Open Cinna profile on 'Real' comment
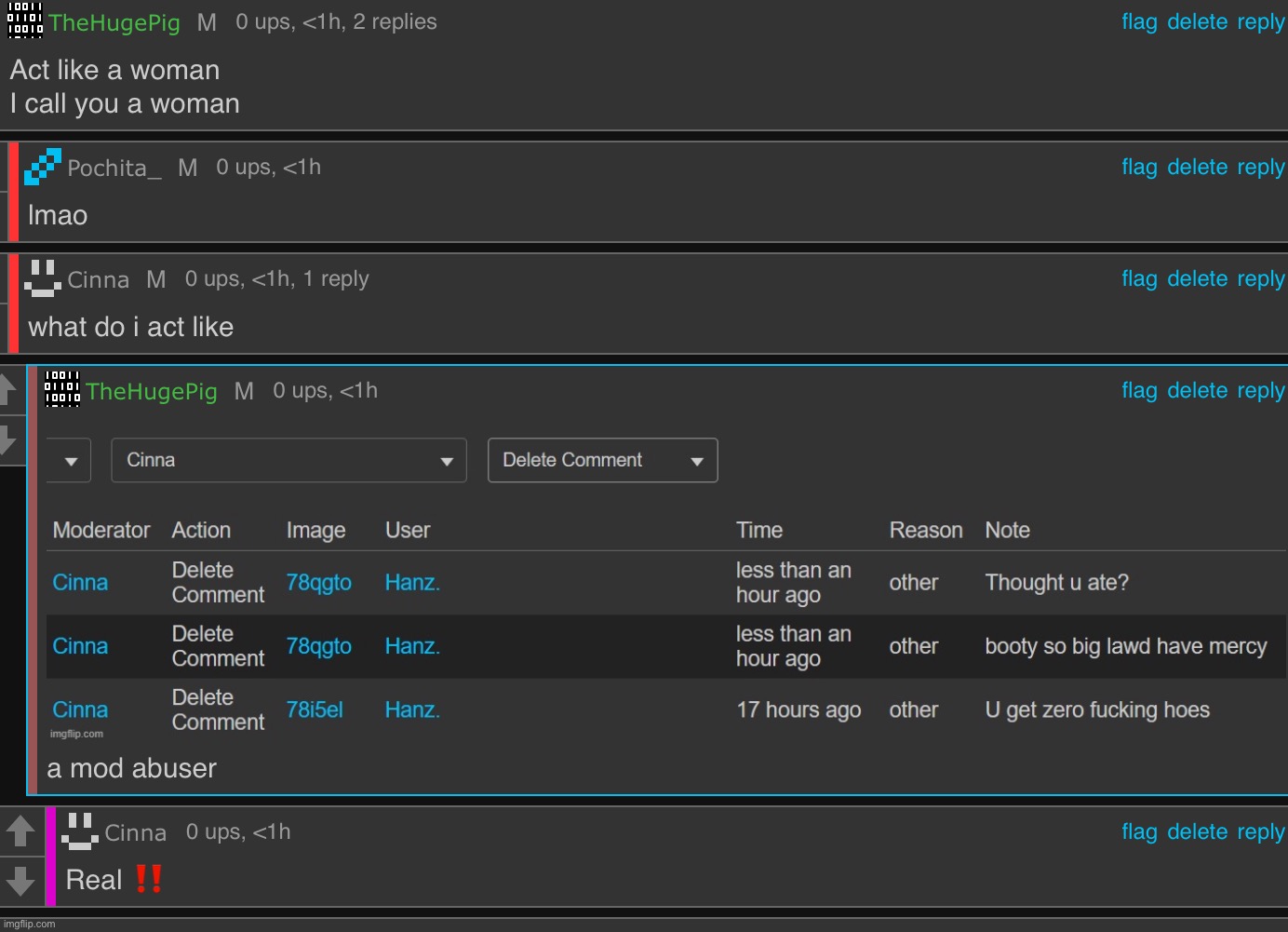This screenshot has height=932, width=1288. coord(136,832)
